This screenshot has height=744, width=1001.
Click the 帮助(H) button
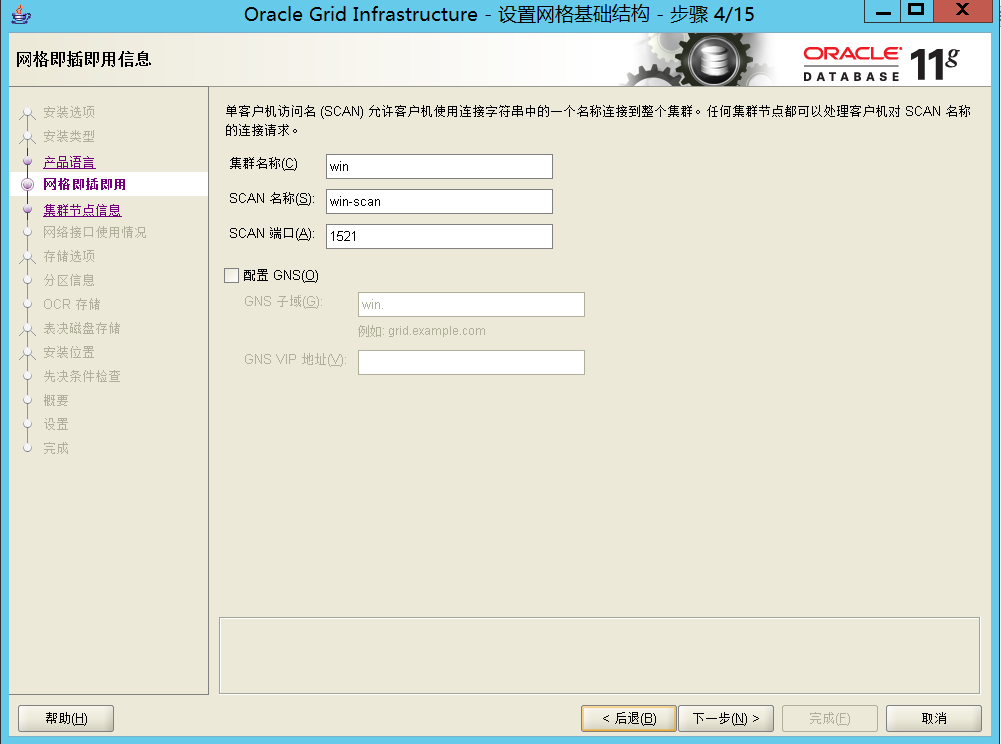66,718
